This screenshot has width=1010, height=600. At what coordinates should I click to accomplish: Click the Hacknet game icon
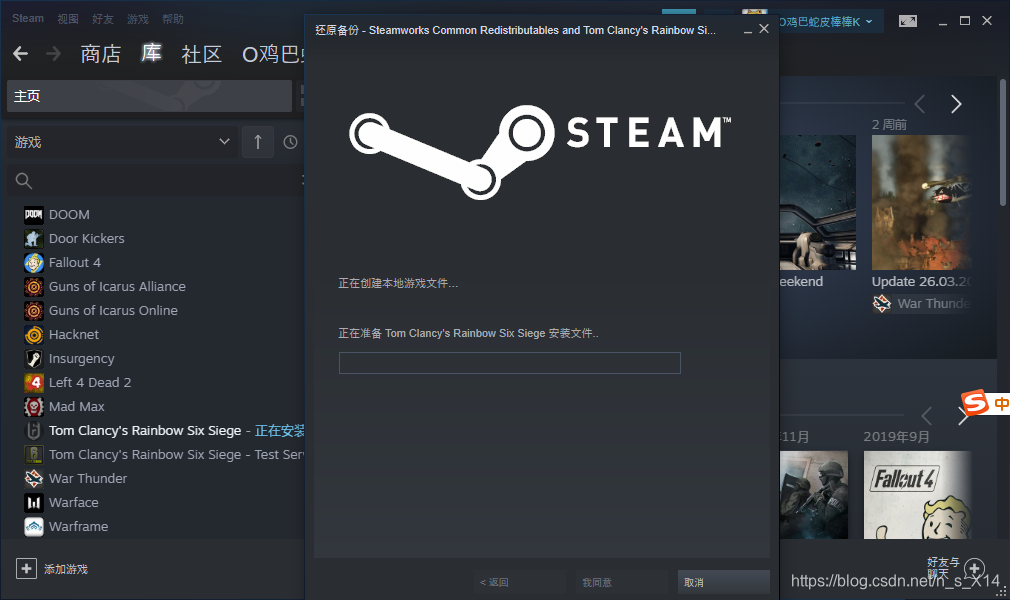point(33,334)
